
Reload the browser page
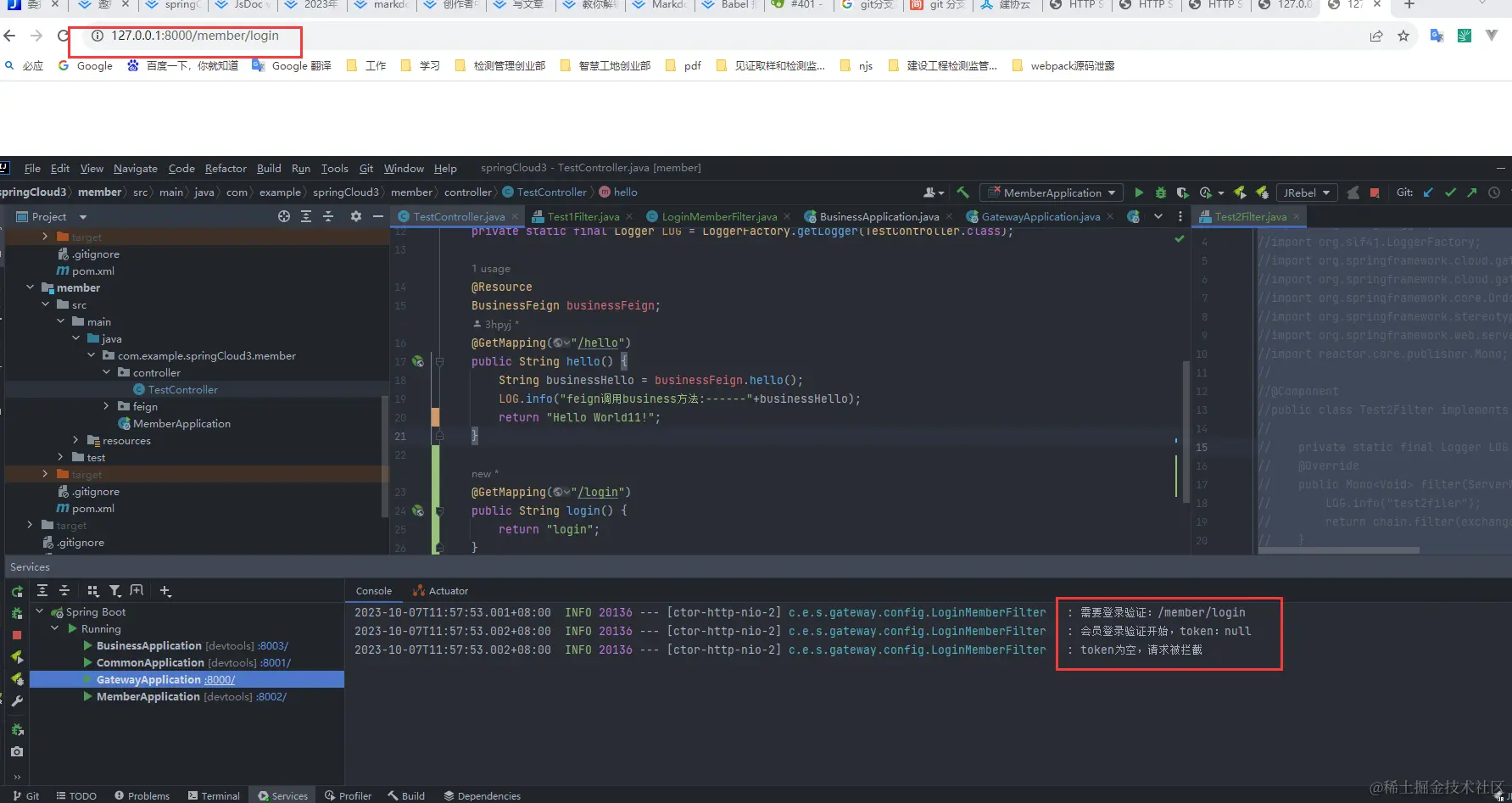(63, 36)
